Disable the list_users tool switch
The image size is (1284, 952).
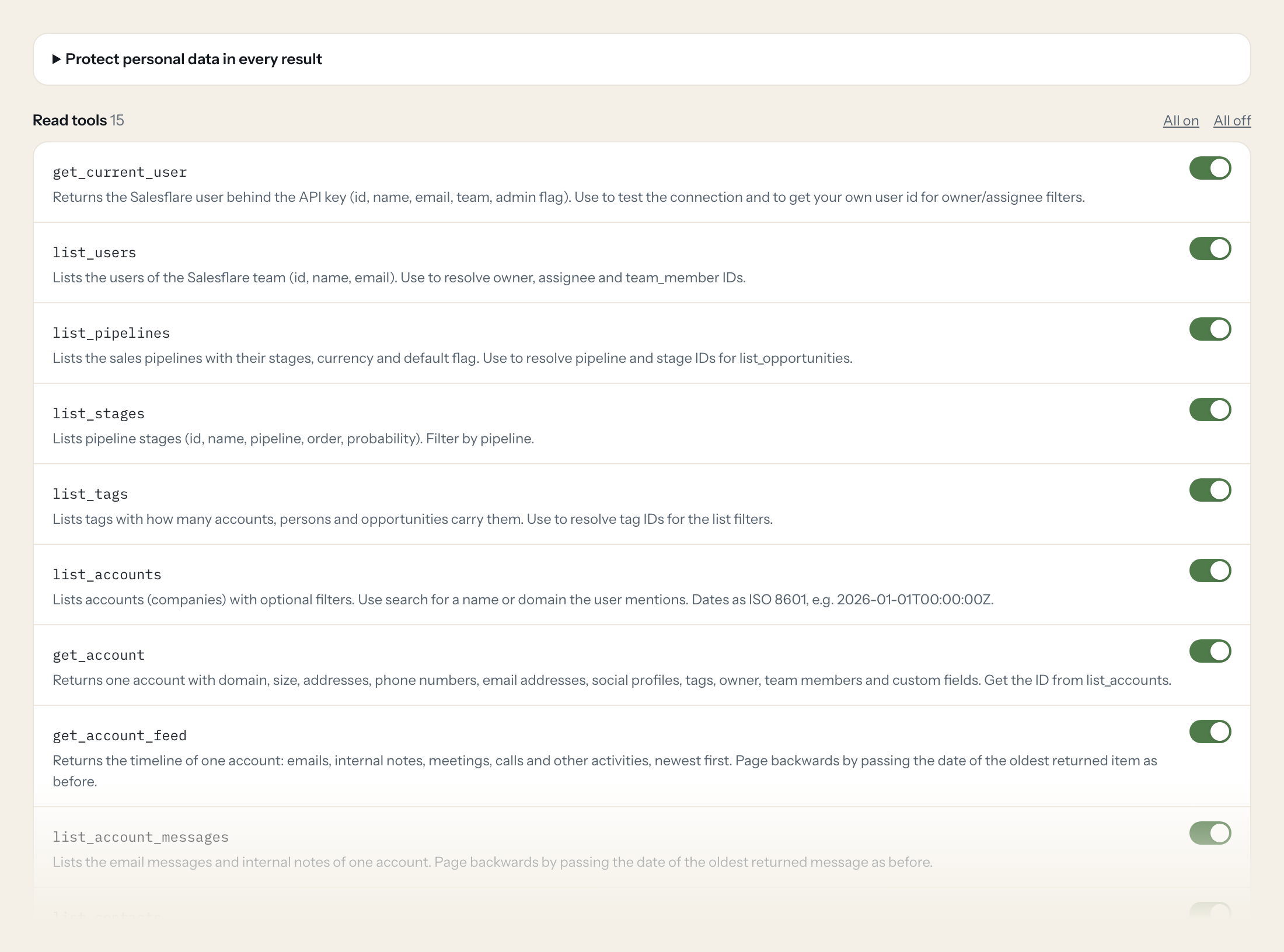(1210, 249)
